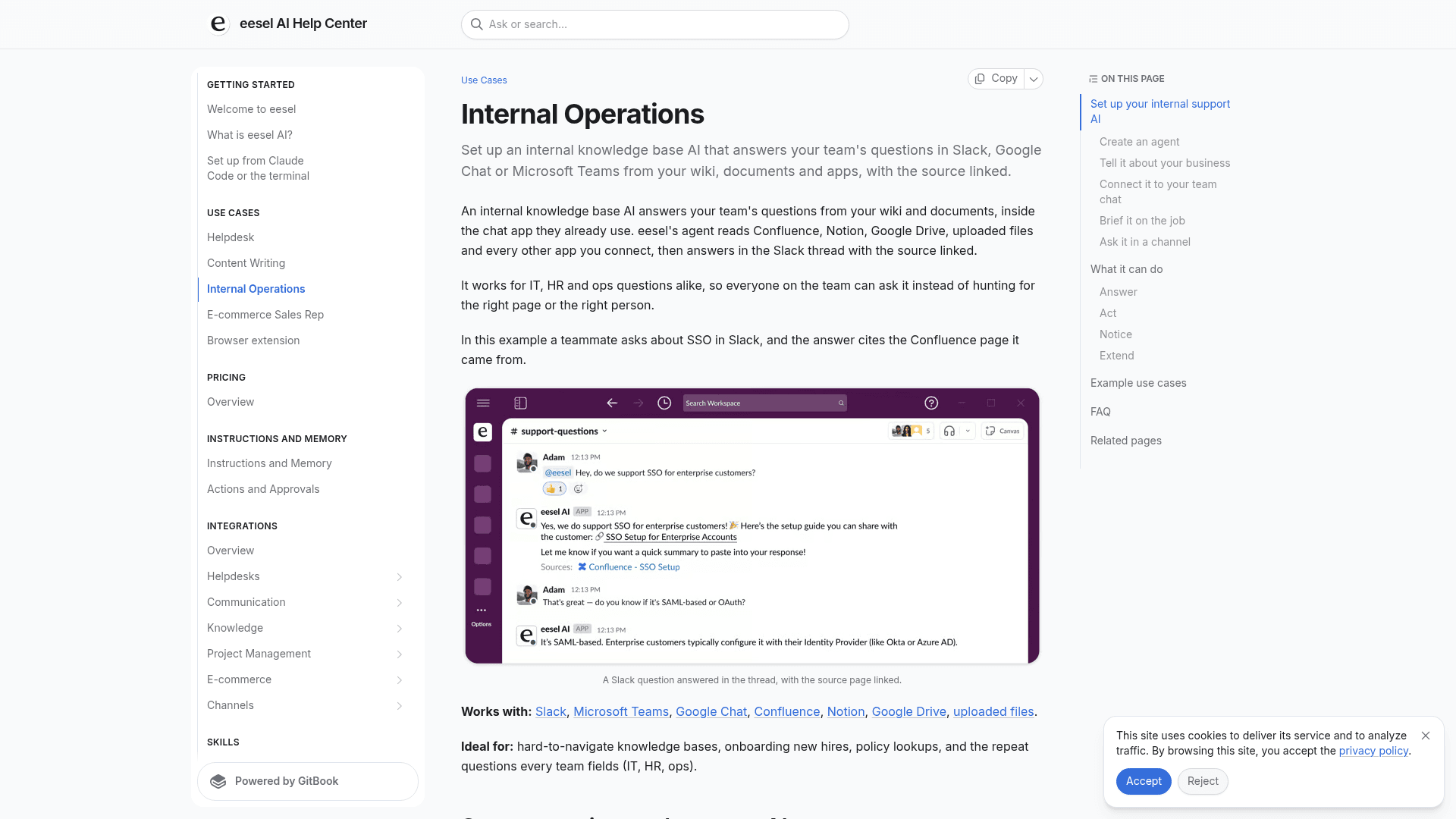
Task: Open the Content Writing page
Action: tap(246, 263)
